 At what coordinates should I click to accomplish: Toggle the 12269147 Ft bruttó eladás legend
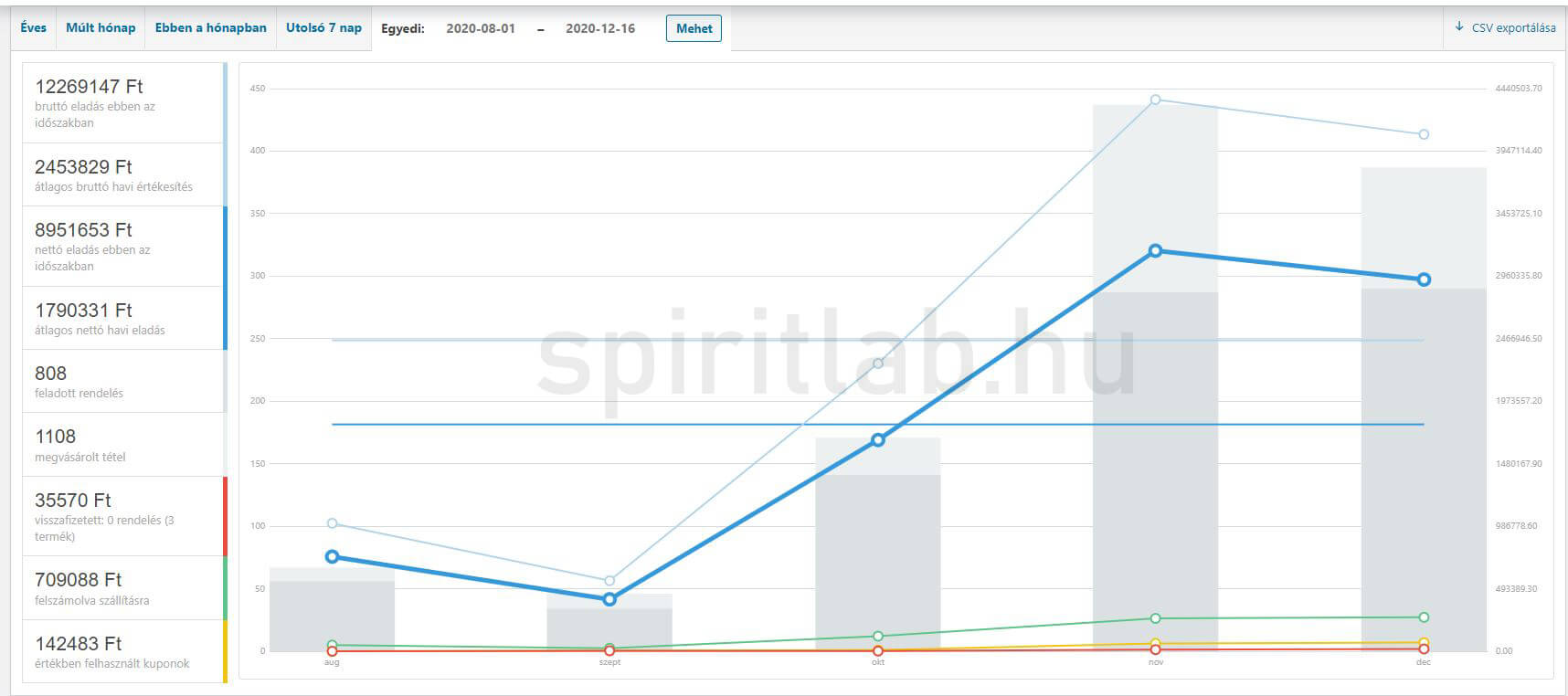click(x=124, y=102)
